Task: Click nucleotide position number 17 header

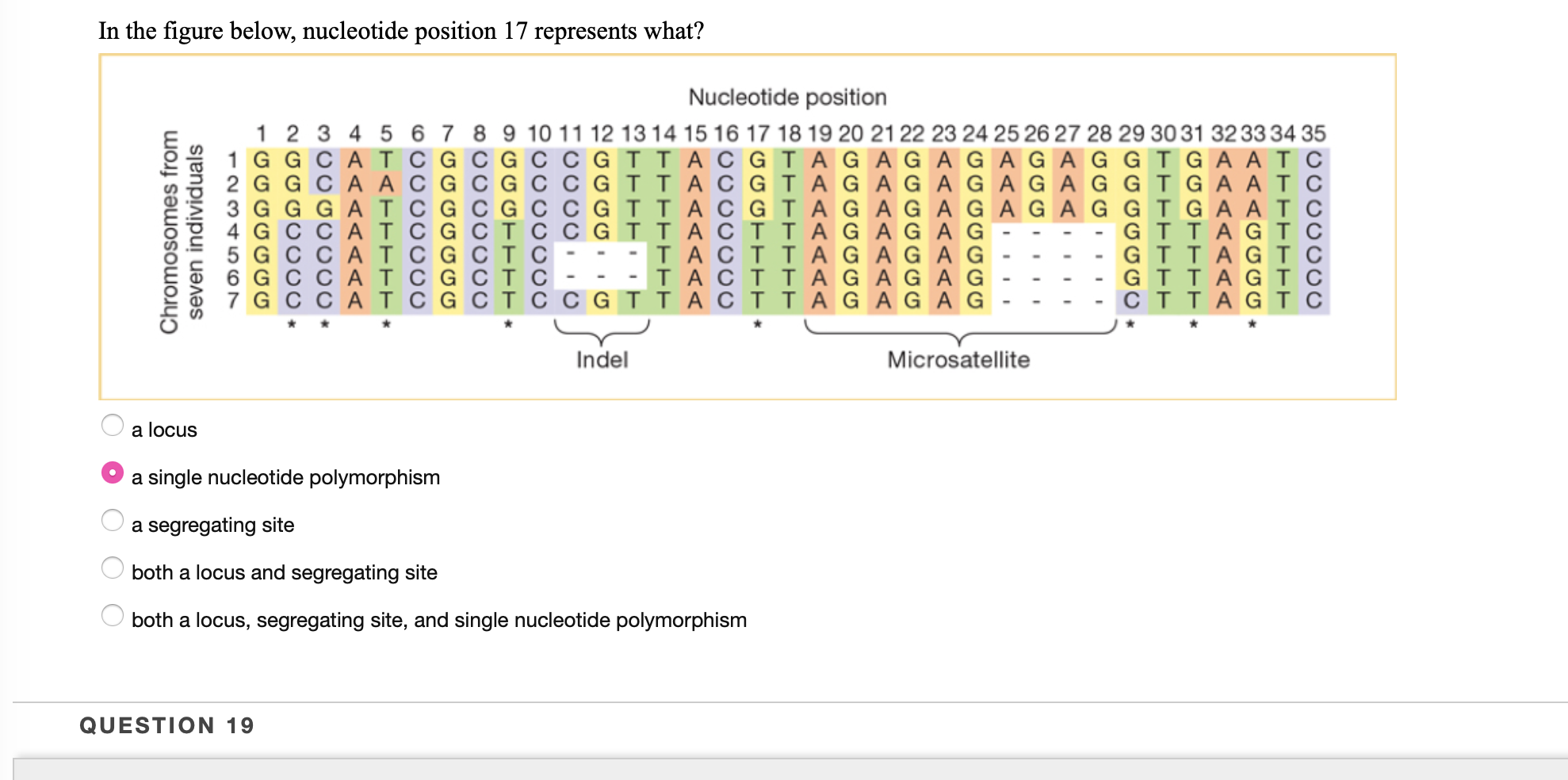Action: (x=758, y=135)
